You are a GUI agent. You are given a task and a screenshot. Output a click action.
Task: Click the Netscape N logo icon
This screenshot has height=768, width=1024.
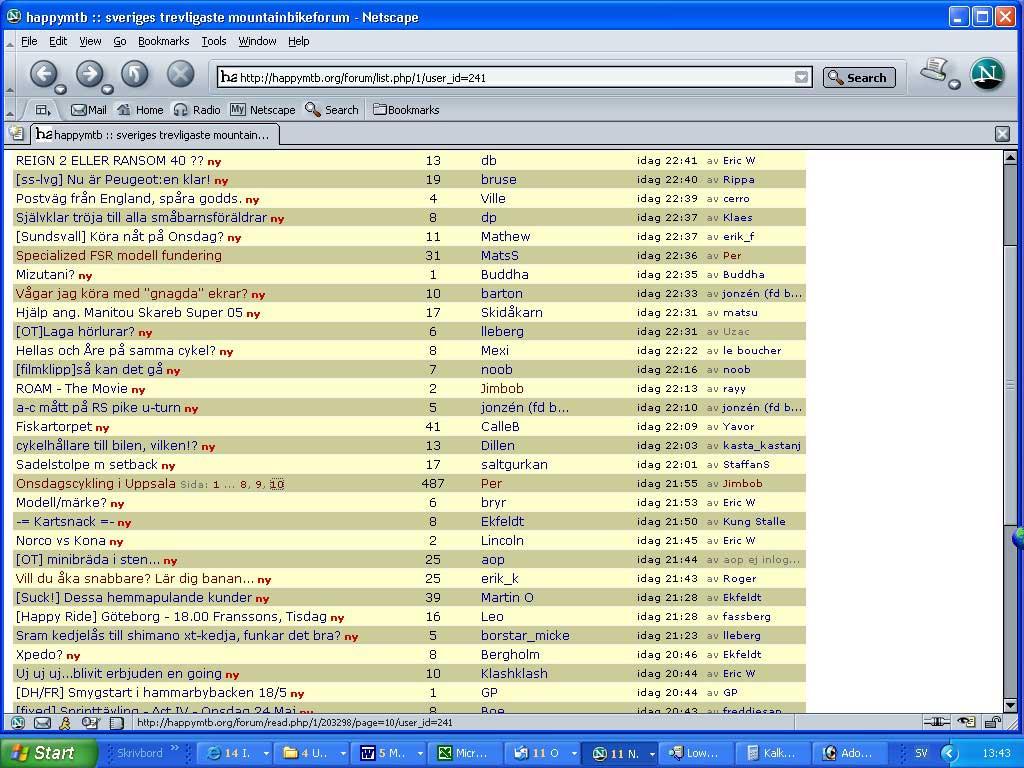coord(987,74)
